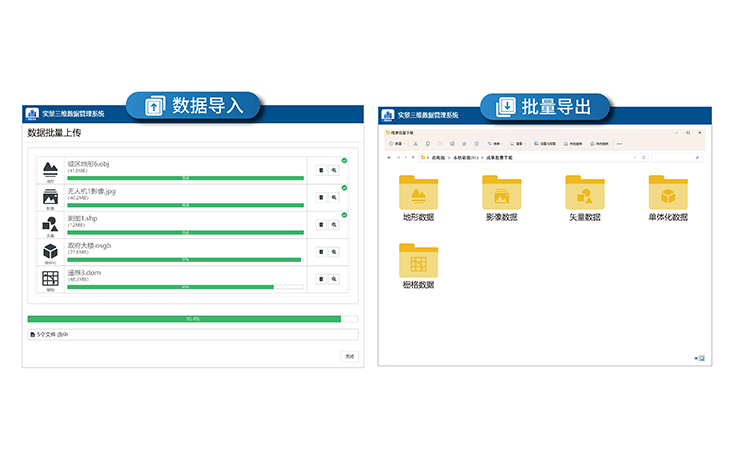The image size is (740, 470).
Task: Click the terrain type icon beside 城区地形6.obj
Action: coord(49,170)
